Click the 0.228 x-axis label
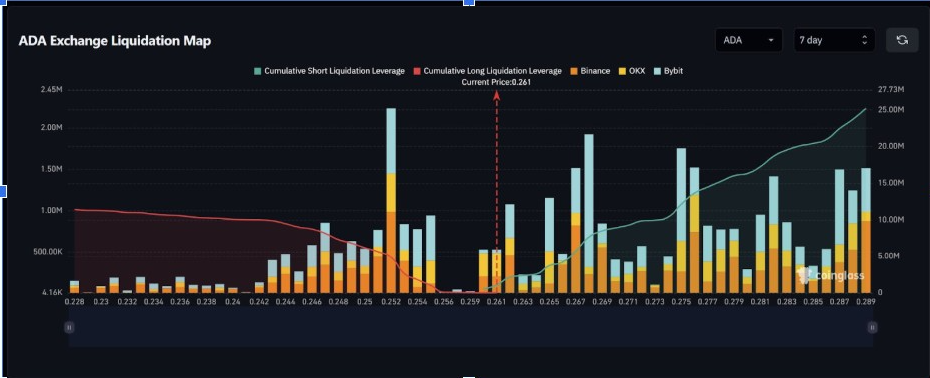The width and height of the screenshot is (930, 378). [75, 301]
